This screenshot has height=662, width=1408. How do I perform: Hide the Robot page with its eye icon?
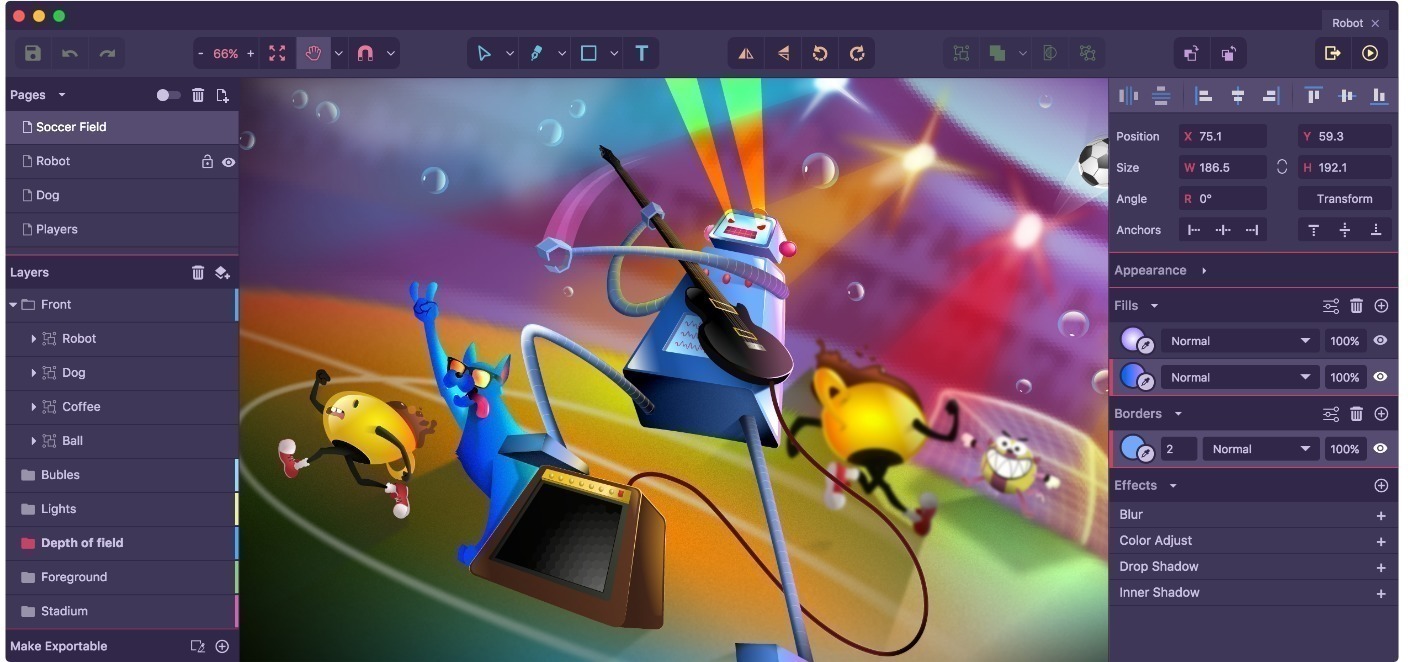click(x=229, y=161)
